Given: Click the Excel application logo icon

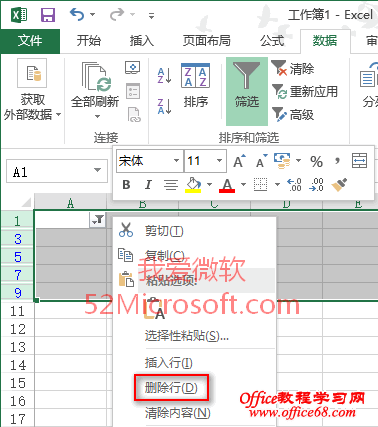Looking at the screenshot, I should click(19, 15).
